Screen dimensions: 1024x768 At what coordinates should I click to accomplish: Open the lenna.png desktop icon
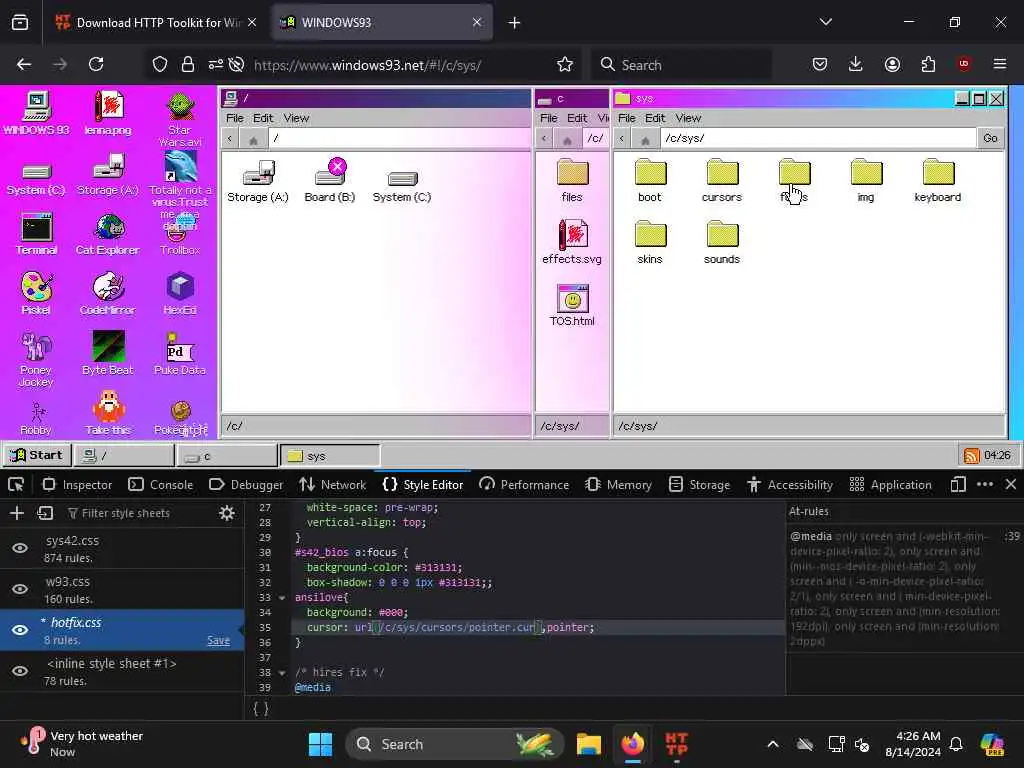click(x=108, y=113)
